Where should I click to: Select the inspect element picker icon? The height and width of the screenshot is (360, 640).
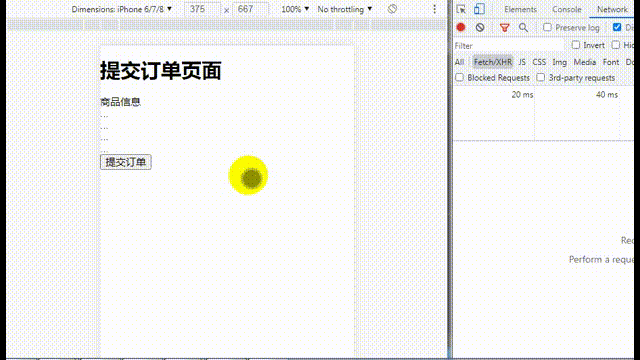point(461,9)
